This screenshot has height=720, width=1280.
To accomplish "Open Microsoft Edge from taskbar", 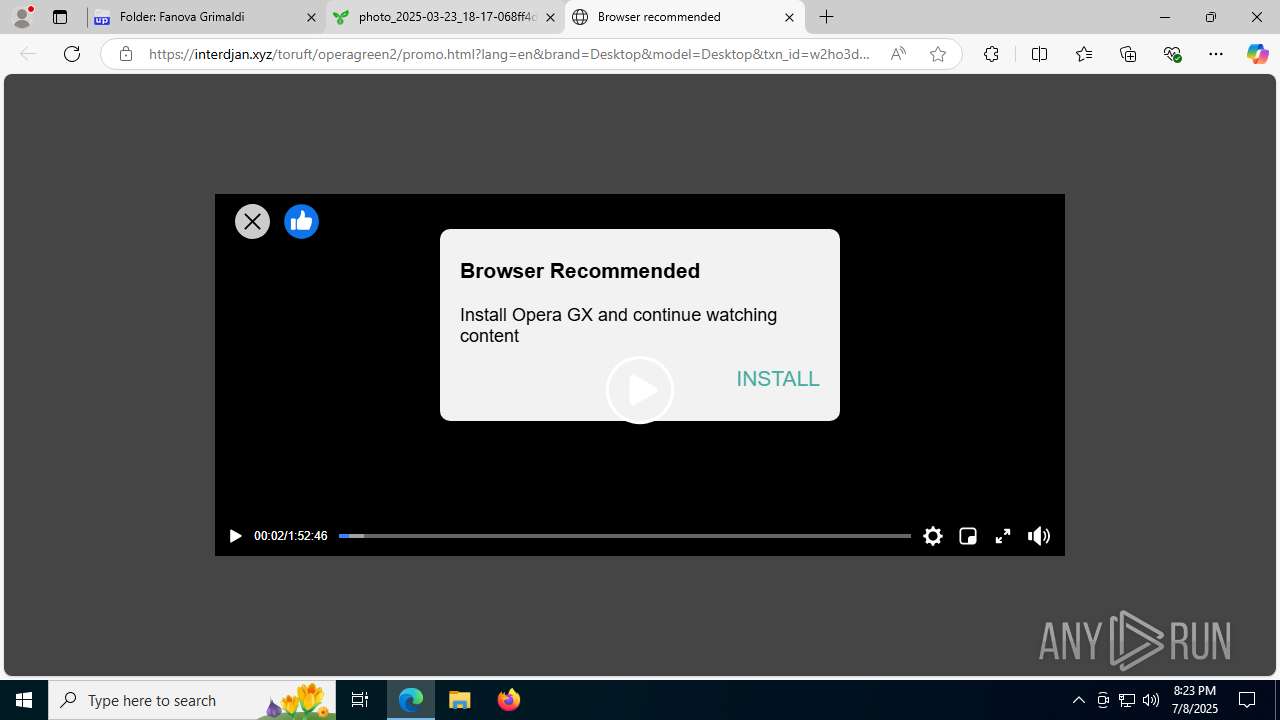I will click(x=411, y=700).
